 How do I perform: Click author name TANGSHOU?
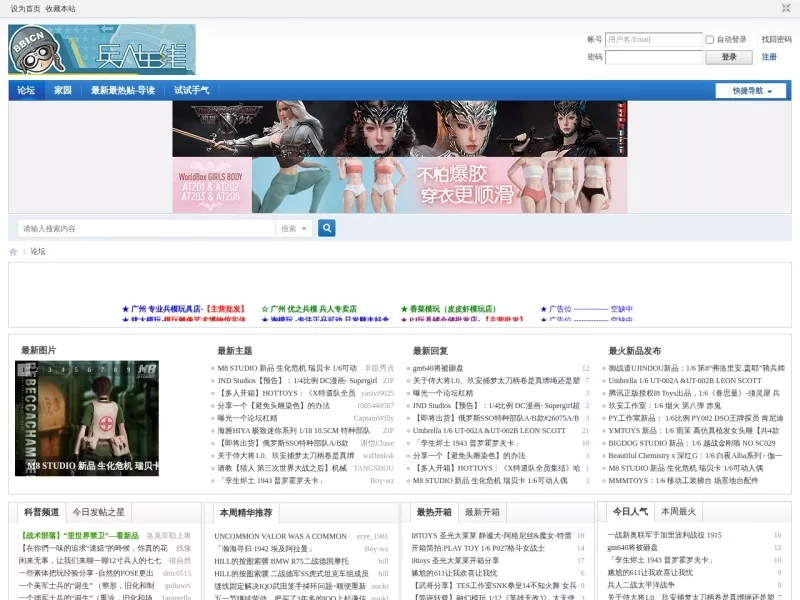(x=373, y=468)
